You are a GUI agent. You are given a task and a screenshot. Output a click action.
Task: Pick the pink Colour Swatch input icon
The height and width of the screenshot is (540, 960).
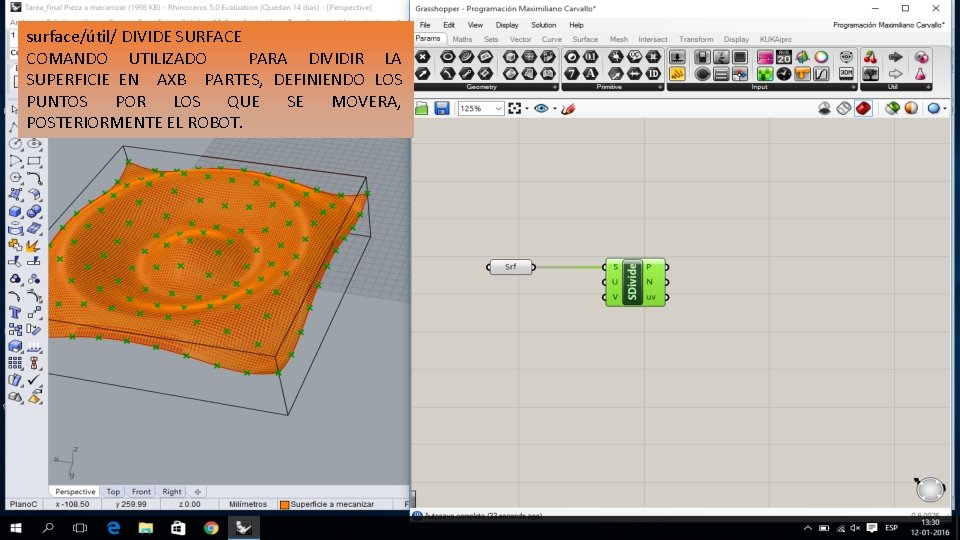coord(765,57)
